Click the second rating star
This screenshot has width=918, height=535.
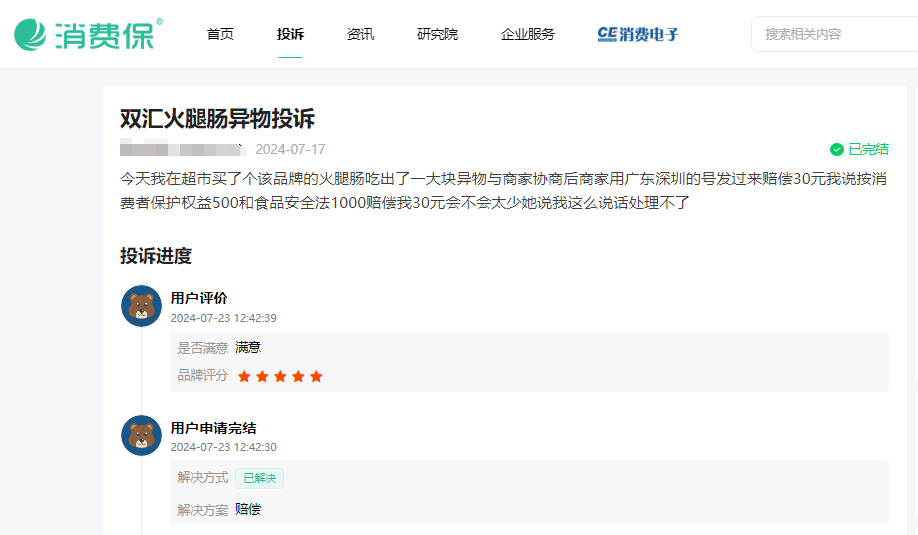point(262,376)
